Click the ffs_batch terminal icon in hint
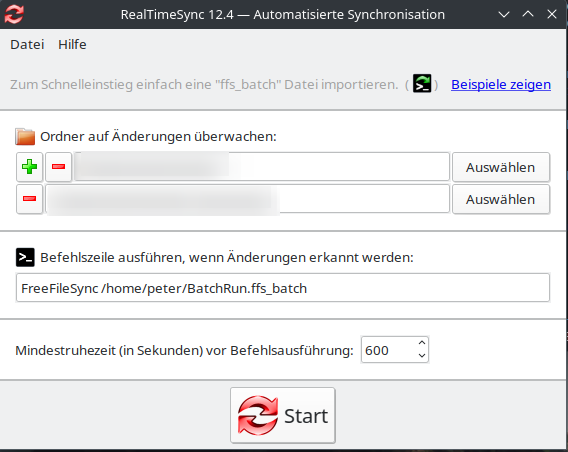Viewport: 568px width, 452px height. (x=422, y=84)
